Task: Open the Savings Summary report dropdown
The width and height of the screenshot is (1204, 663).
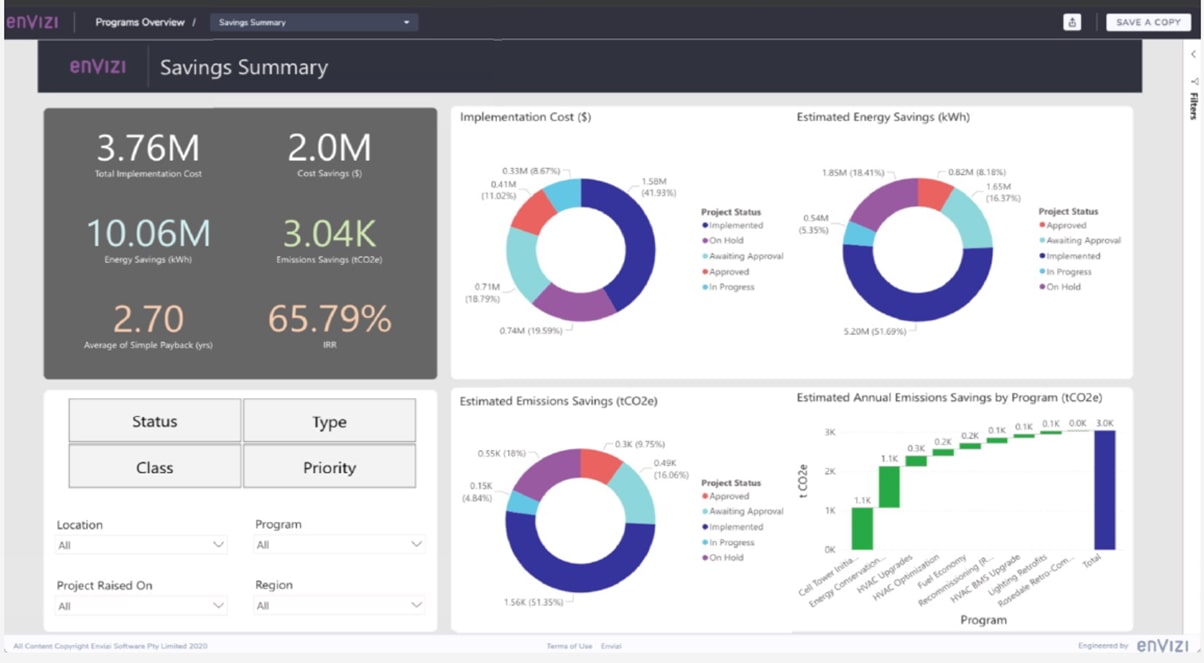Action: click(x=313, y=22)
